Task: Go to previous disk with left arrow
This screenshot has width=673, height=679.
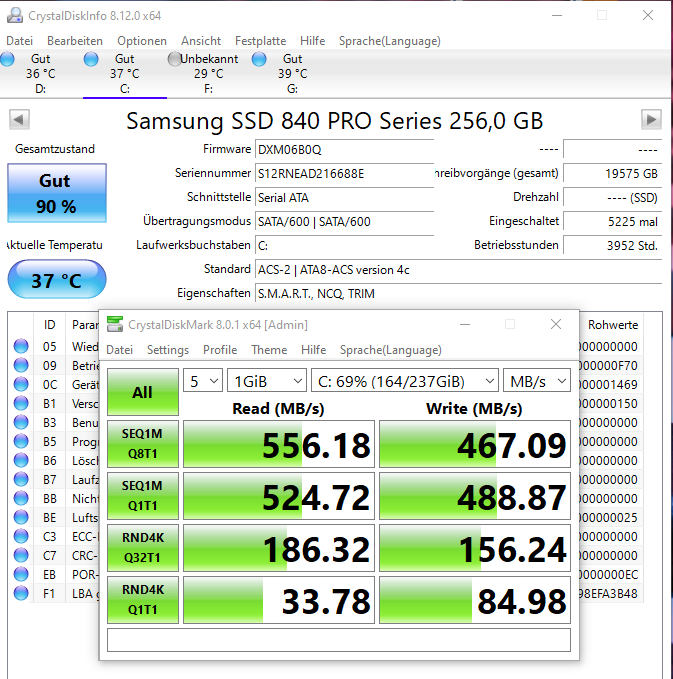Action: tap(19, 119)
